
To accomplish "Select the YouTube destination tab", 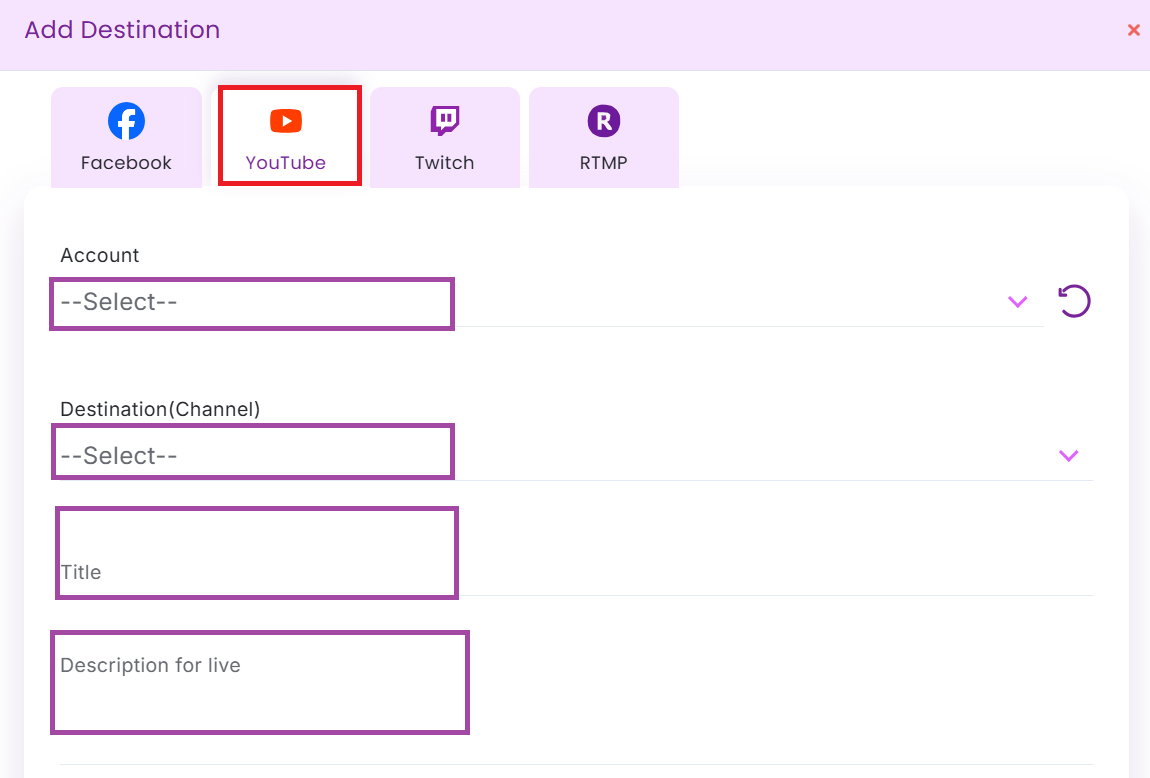I will pyautogui.click(x=286, y=137).
